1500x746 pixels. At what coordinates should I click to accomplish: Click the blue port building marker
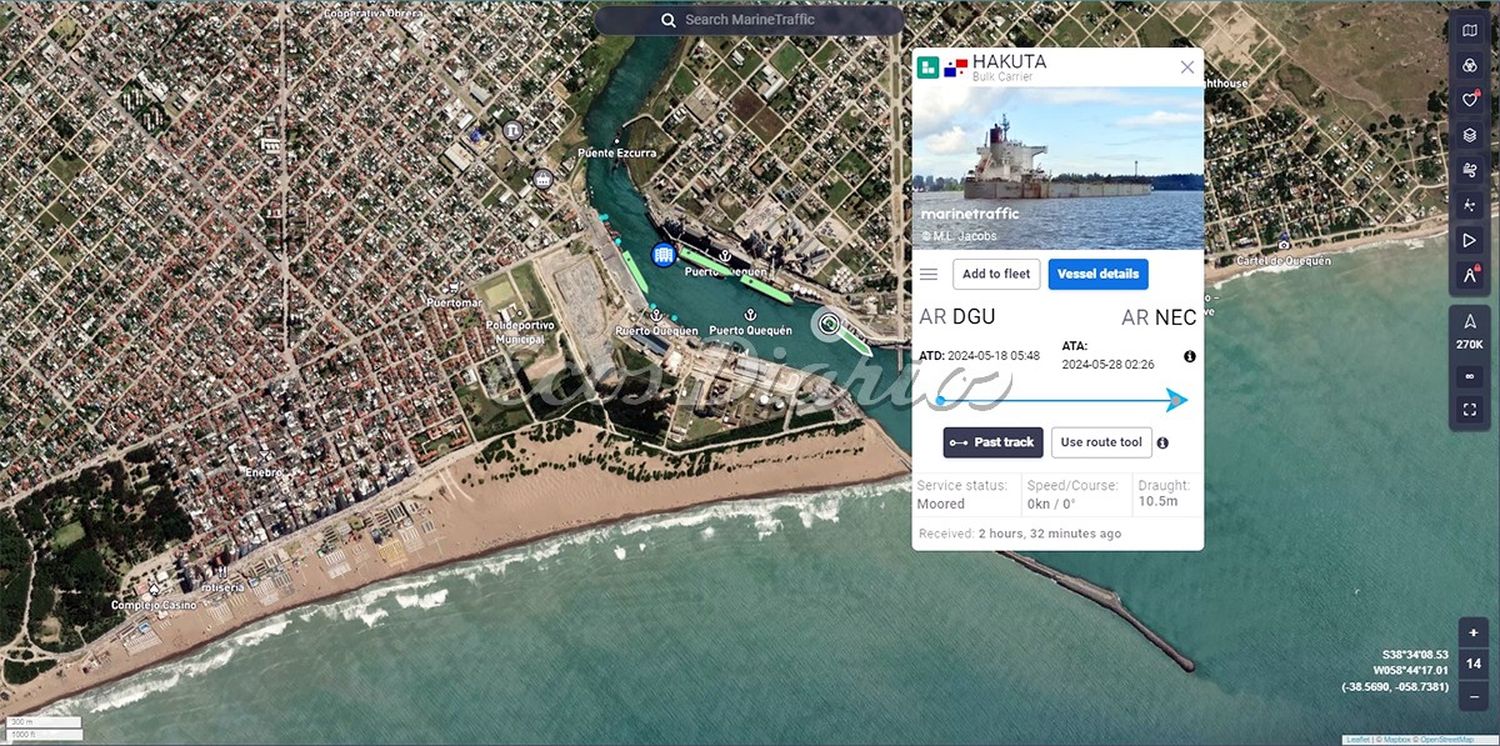click(663, 254)
